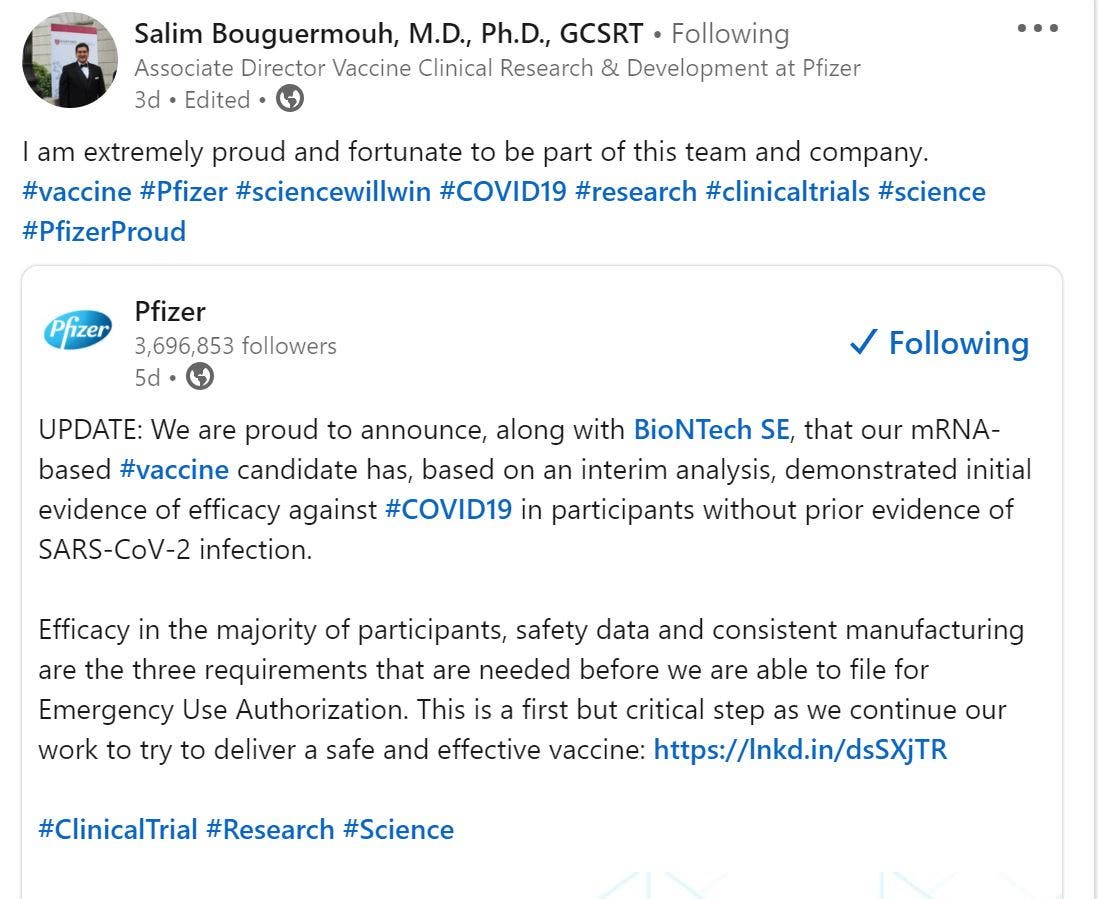This screenshot has height=899, width=1098.
Task: Toggle the Following button for Pfizer
Action: [x=938, y=343]
